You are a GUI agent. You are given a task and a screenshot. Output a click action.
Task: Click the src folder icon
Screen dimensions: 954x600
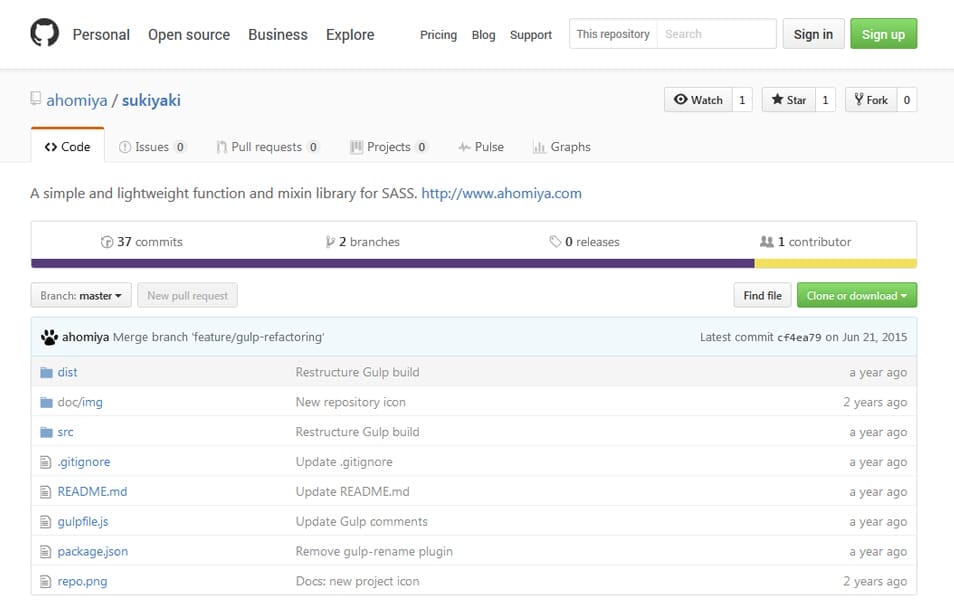46,432
